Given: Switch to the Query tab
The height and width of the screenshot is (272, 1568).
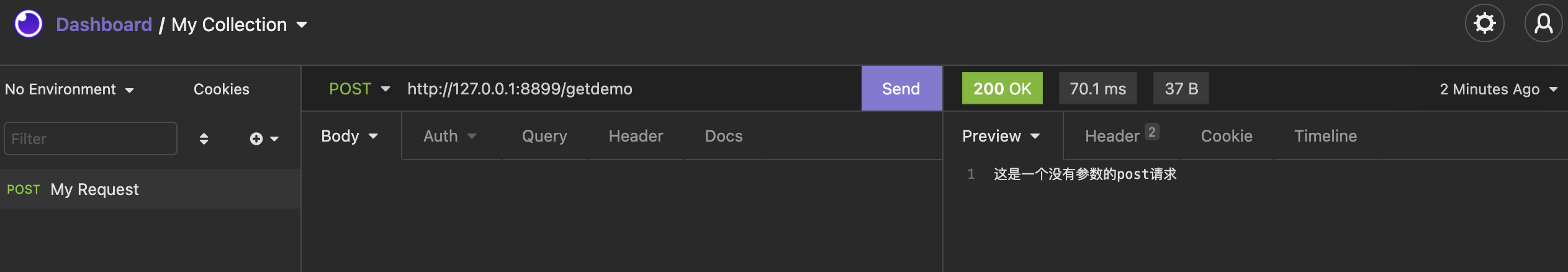Looking at the screenshot, I should coord(544,136).
